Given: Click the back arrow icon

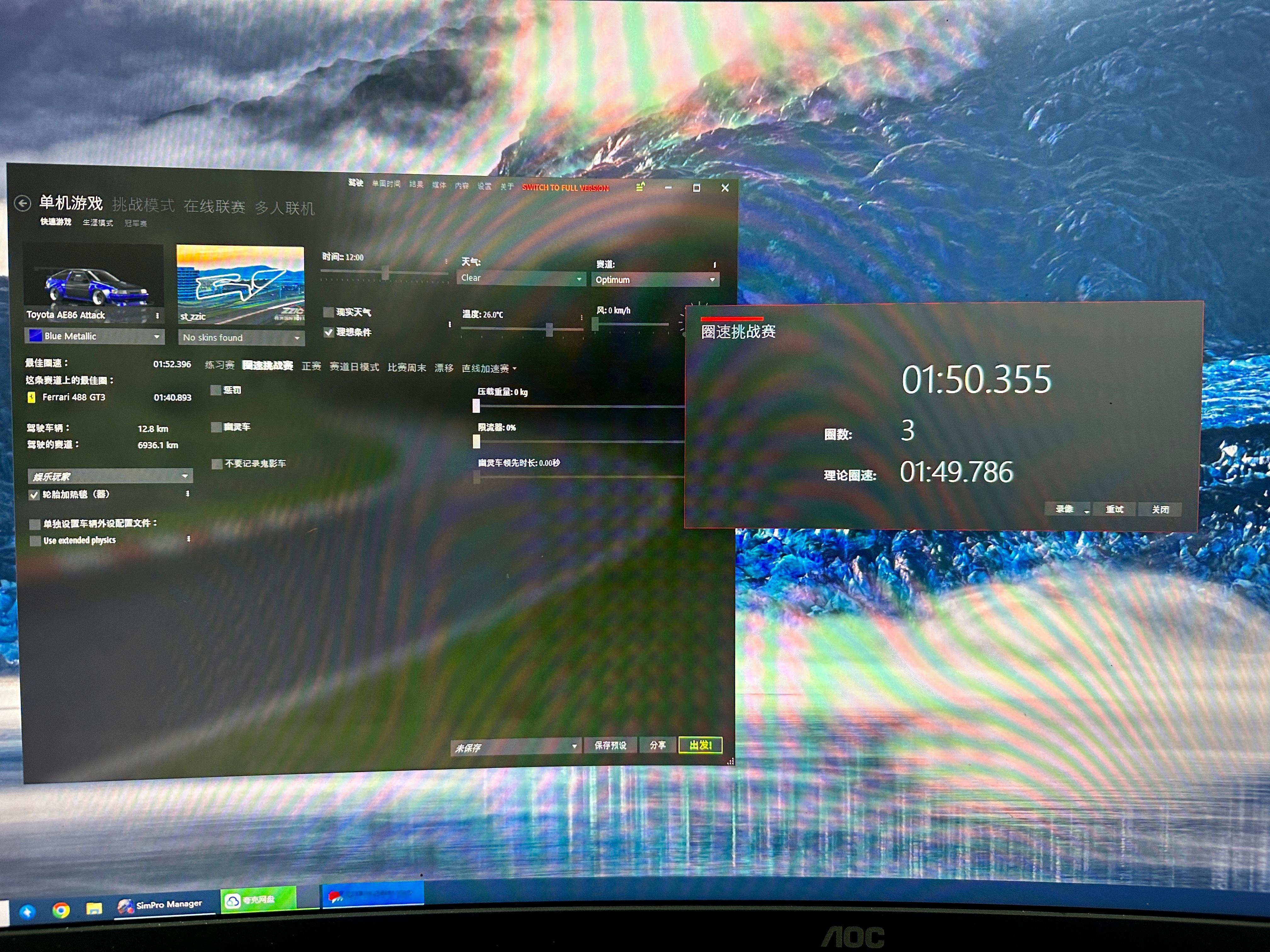Looking at the screenshot, I should (x=22, y=202).
